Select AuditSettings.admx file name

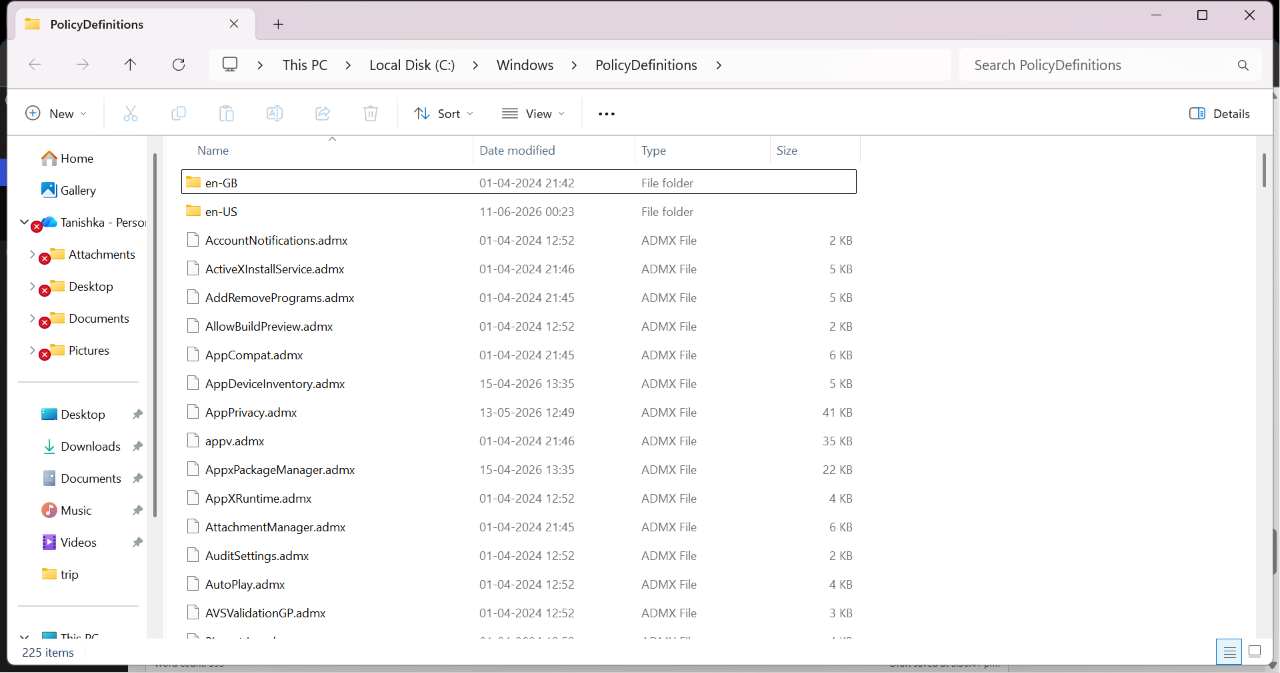(x=257, y=556)
